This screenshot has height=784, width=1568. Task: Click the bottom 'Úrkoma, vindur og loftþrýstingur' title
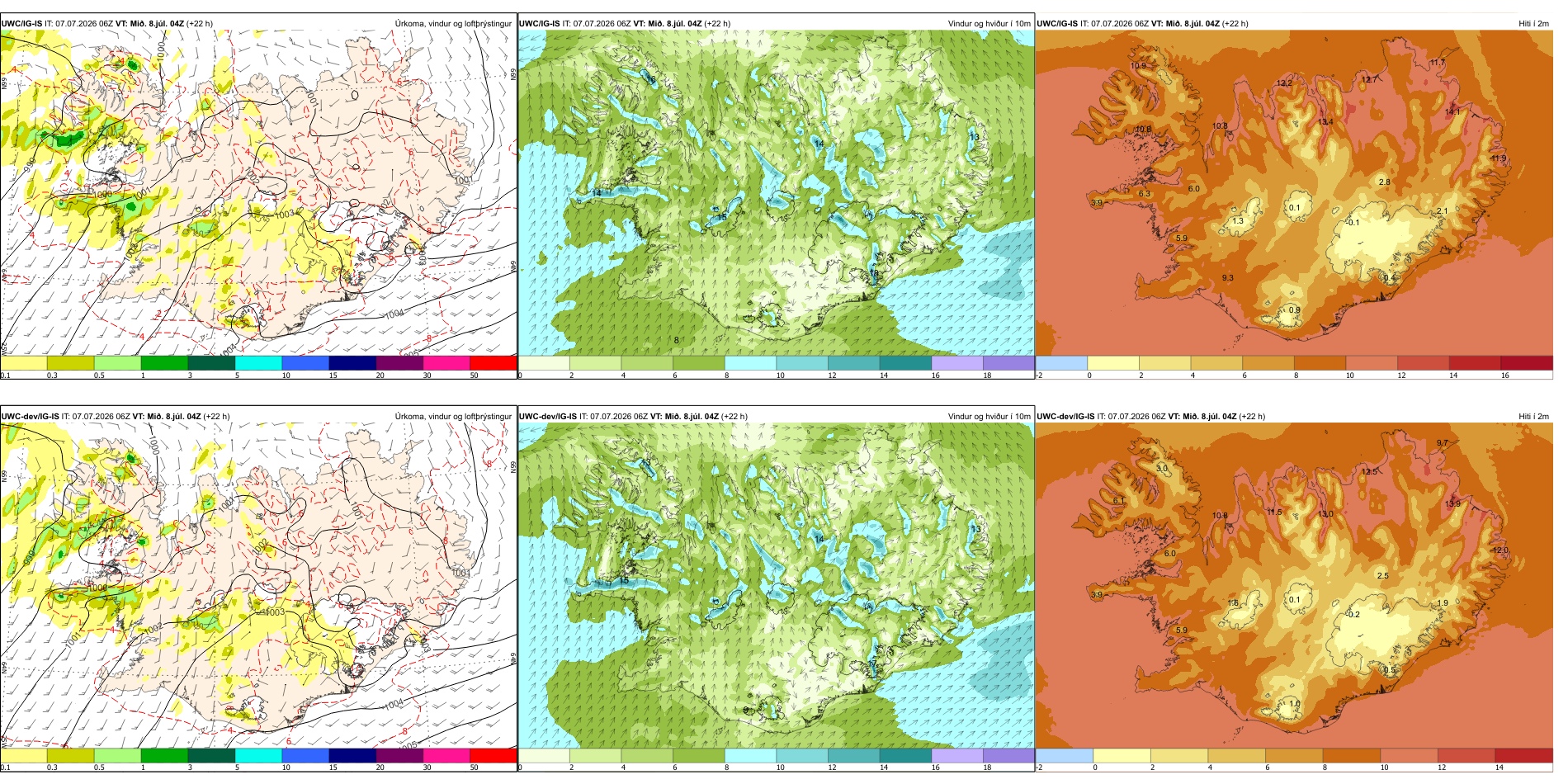453,417
